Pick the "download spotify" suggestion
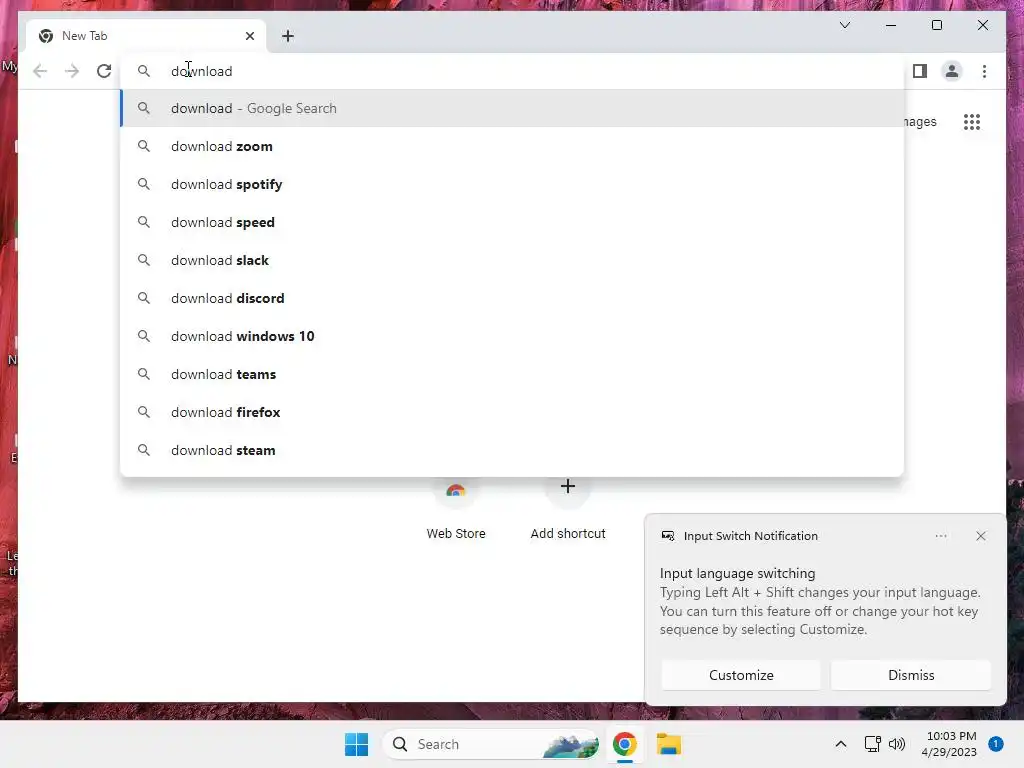Image resolution: width=1024 pixels, height=768 pixels. point(513,184)
